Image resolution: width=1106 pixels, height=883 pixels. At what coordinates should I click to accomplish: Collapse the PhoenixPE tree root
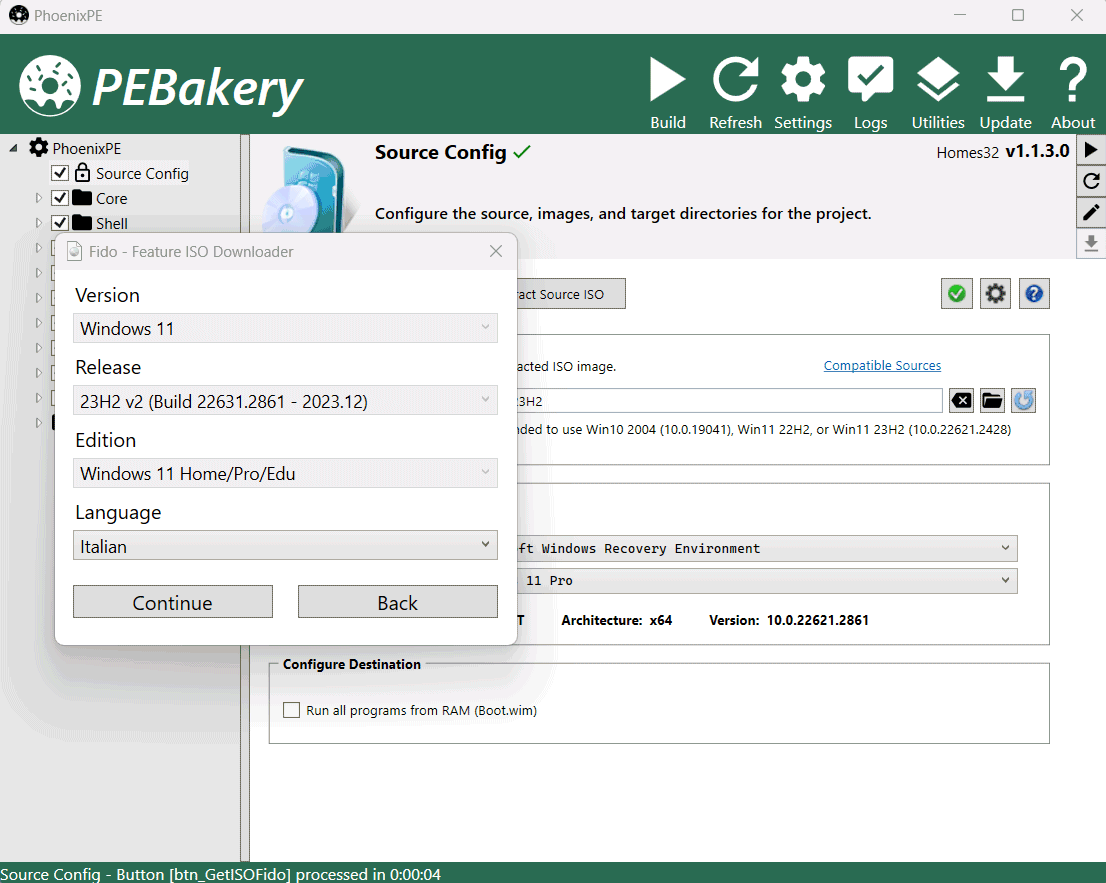pyautogui.click(x=13, y=148)
